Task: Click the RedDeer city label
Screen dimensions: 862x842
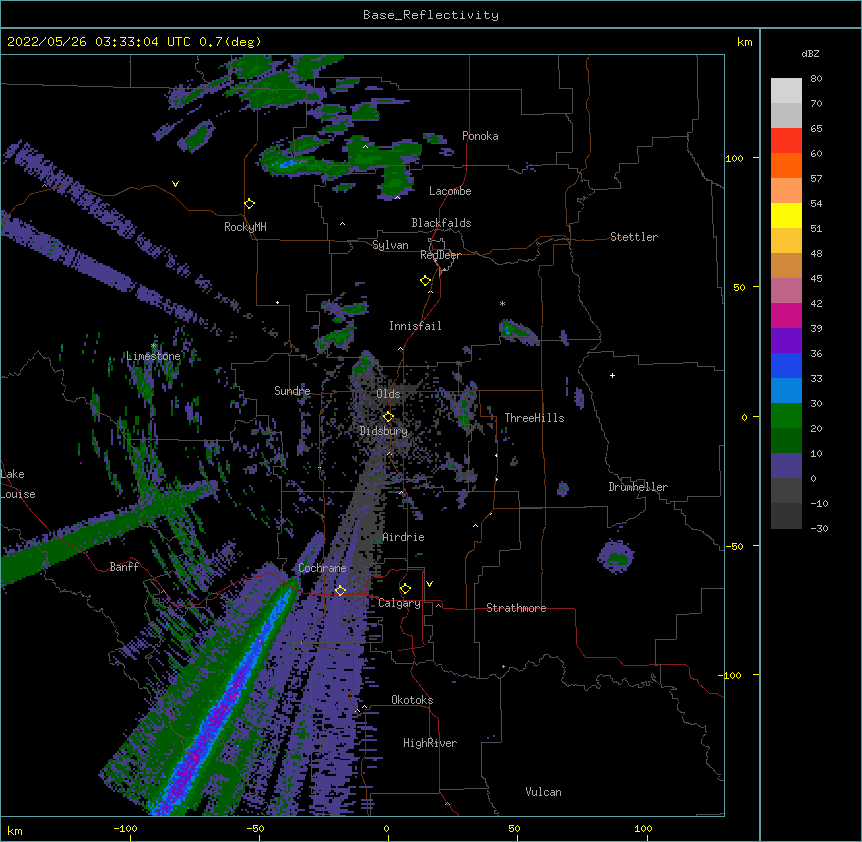Action: coord(440,255)
